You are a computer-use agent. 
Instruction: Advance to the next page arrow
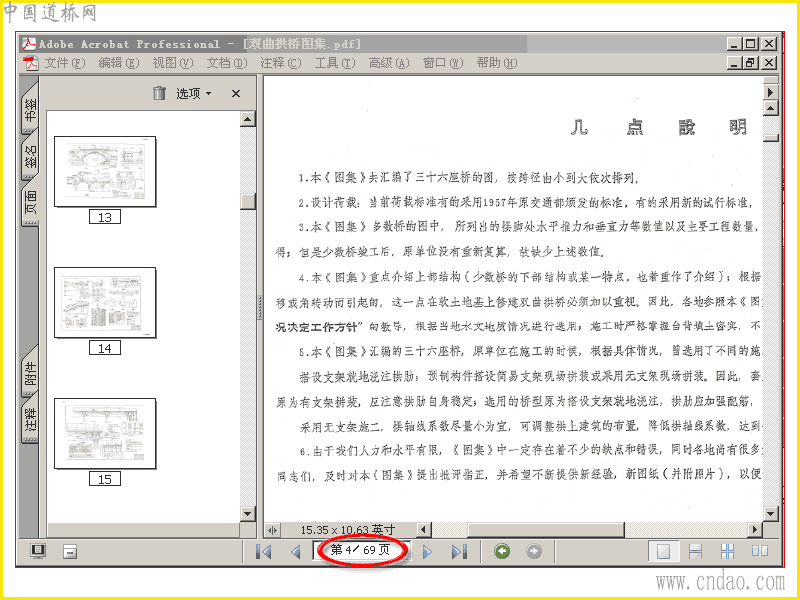point(427,552)
